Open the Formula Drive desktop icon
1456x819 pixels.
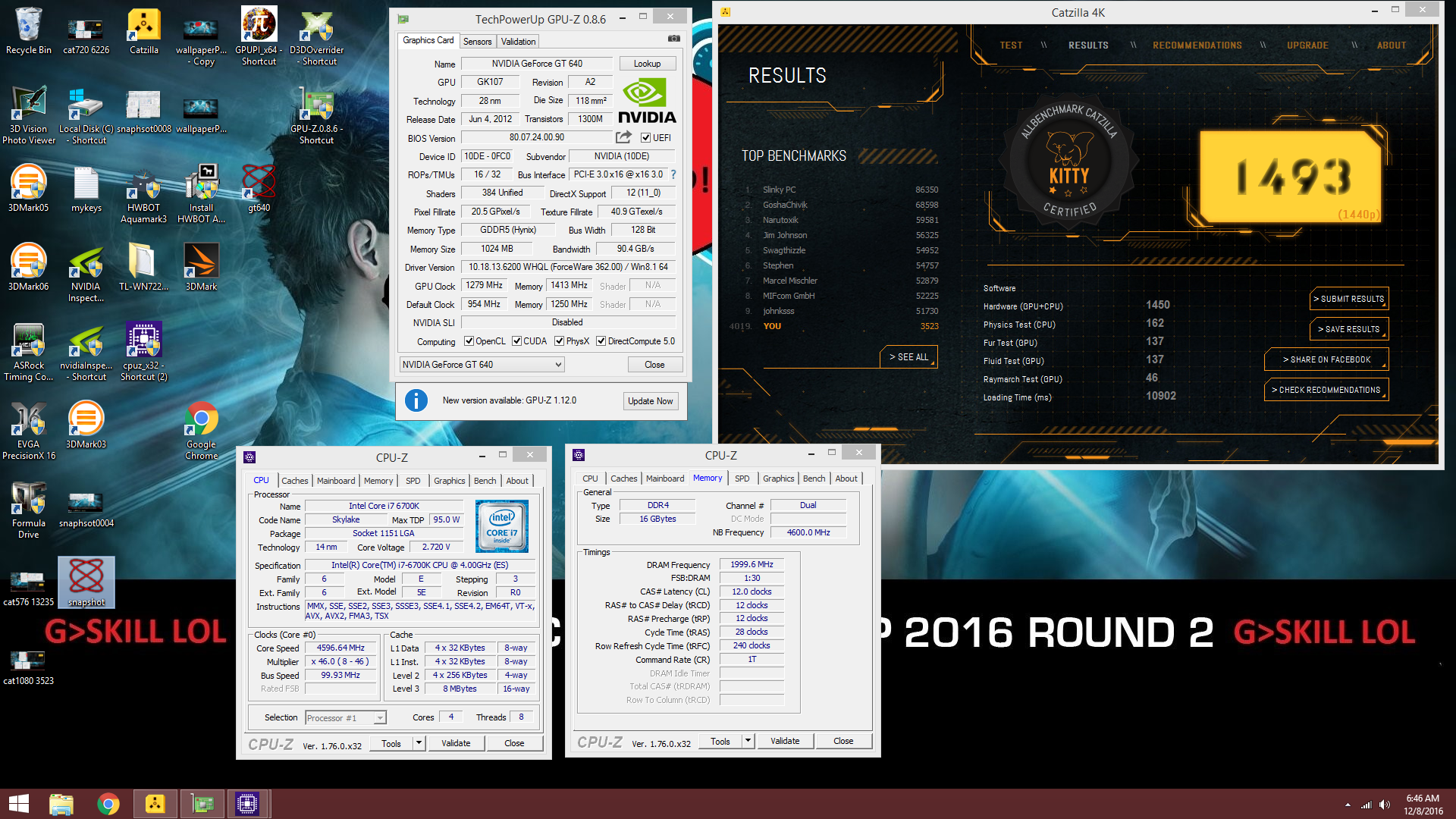29,510
